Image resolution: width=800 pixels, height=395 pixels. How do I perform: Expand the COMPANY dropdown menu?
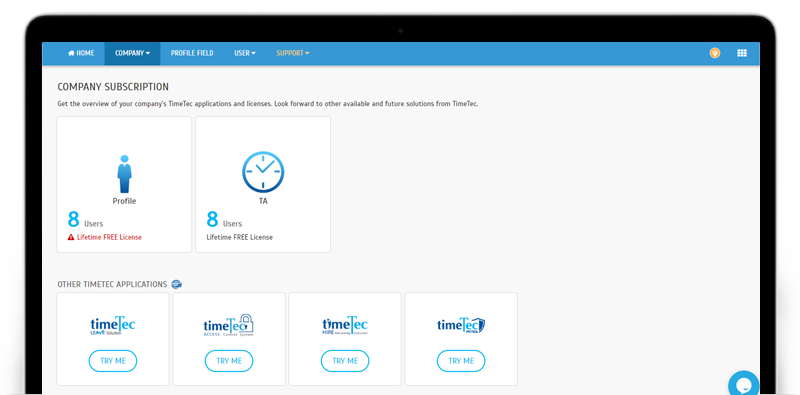(133, 53)
